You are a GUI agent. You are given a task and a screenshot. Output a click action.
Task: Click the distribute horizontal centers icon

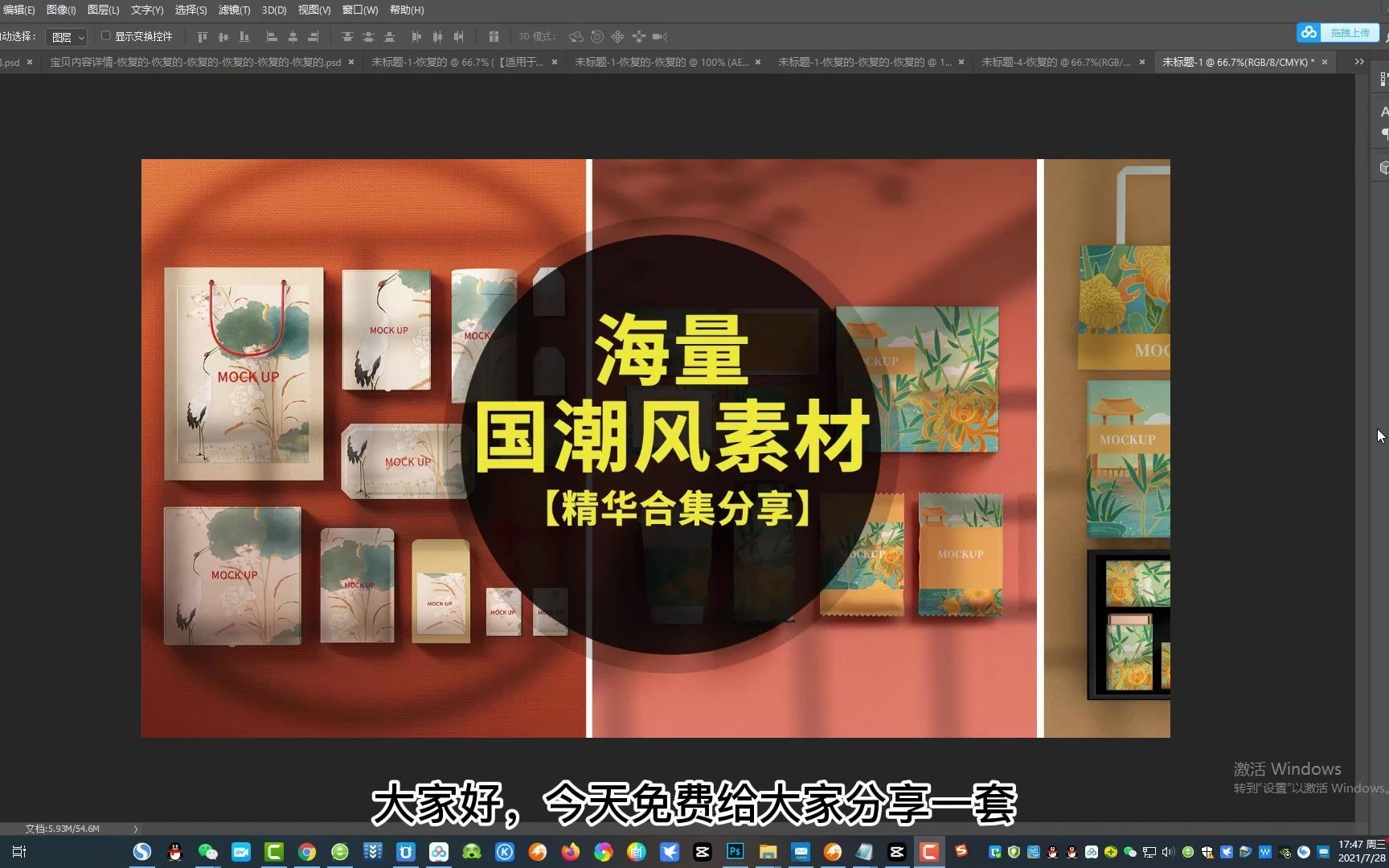437,36
